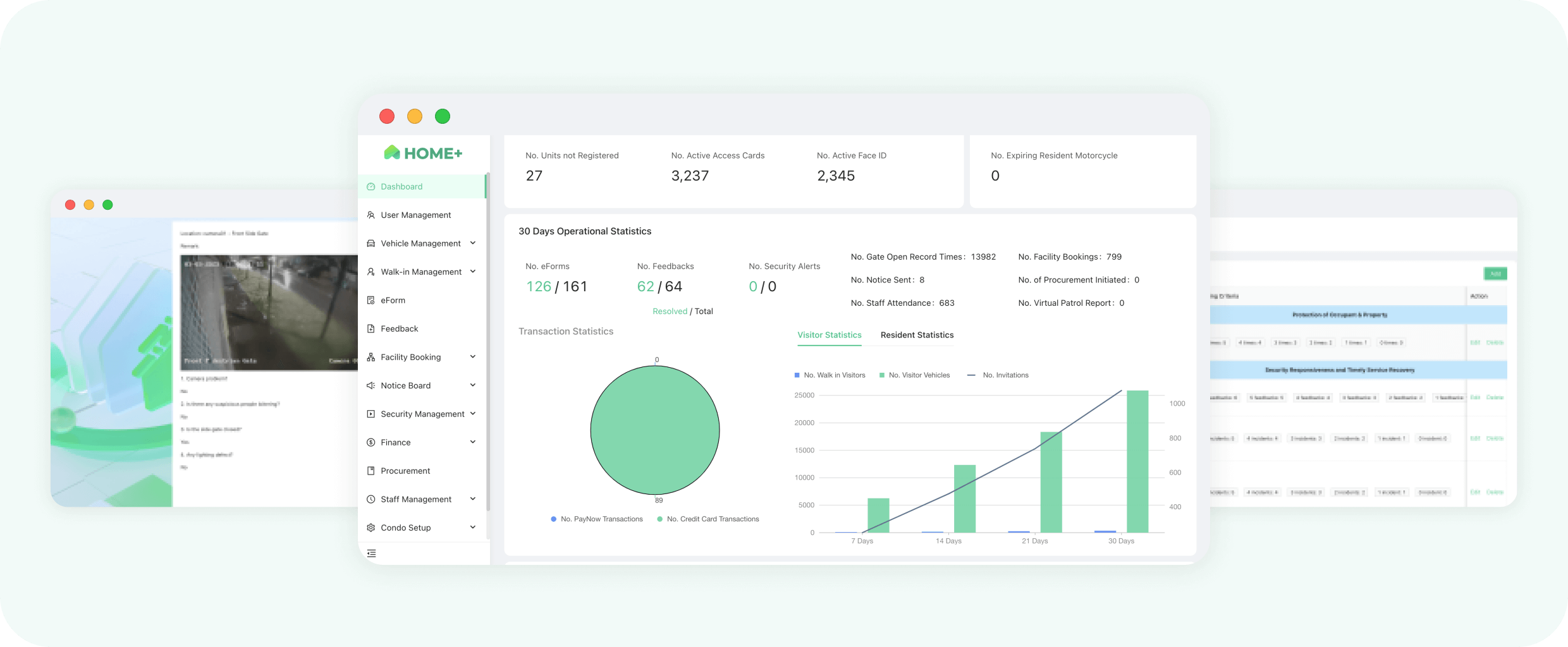Open the Feedback menu item

point(399,329)
